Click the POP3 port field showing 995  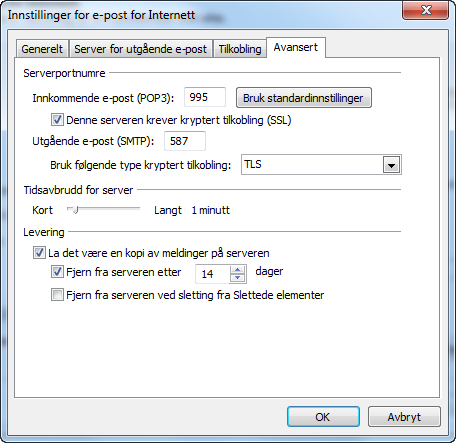pyautogui.click(x=205, y=97)
